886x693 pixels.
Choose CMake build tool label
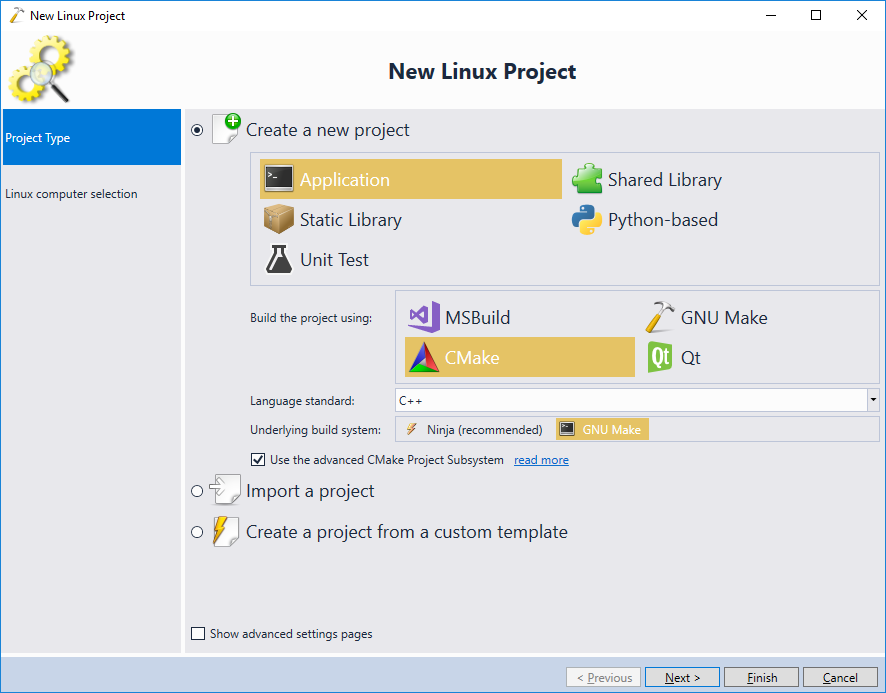point(472,357)
